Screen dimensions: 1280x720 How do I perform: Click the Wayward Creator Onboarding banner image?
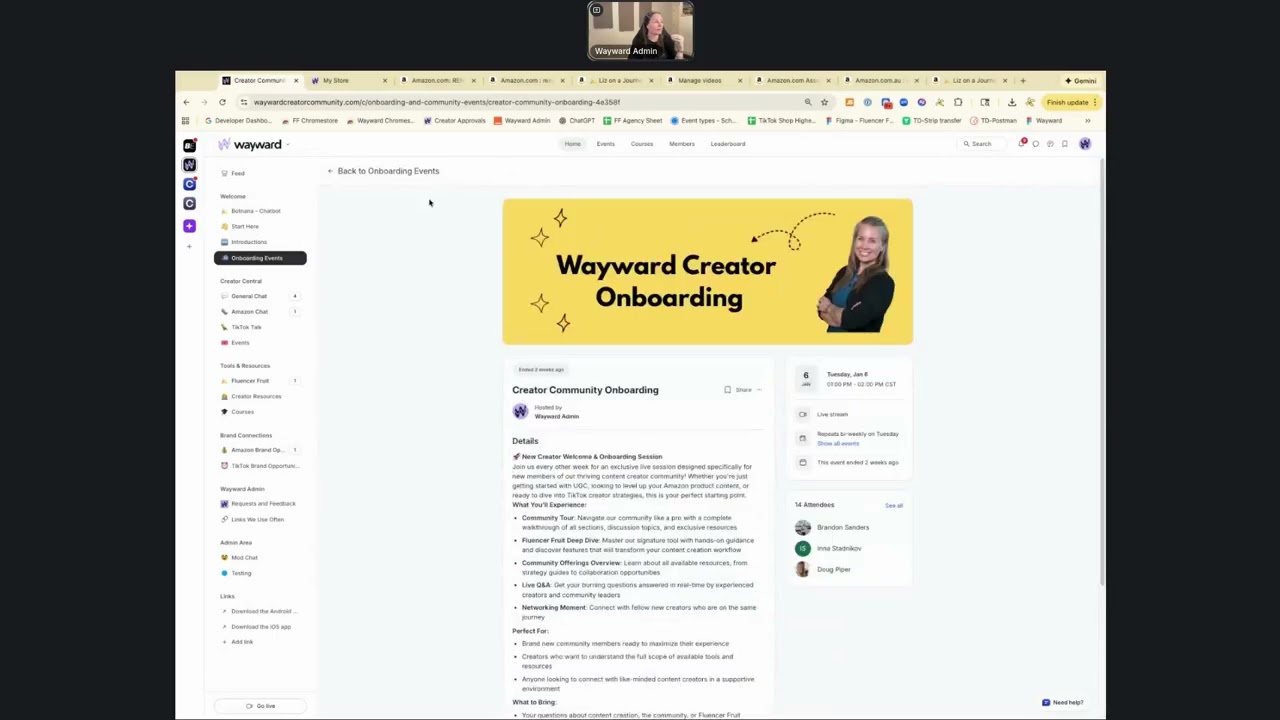708,272
